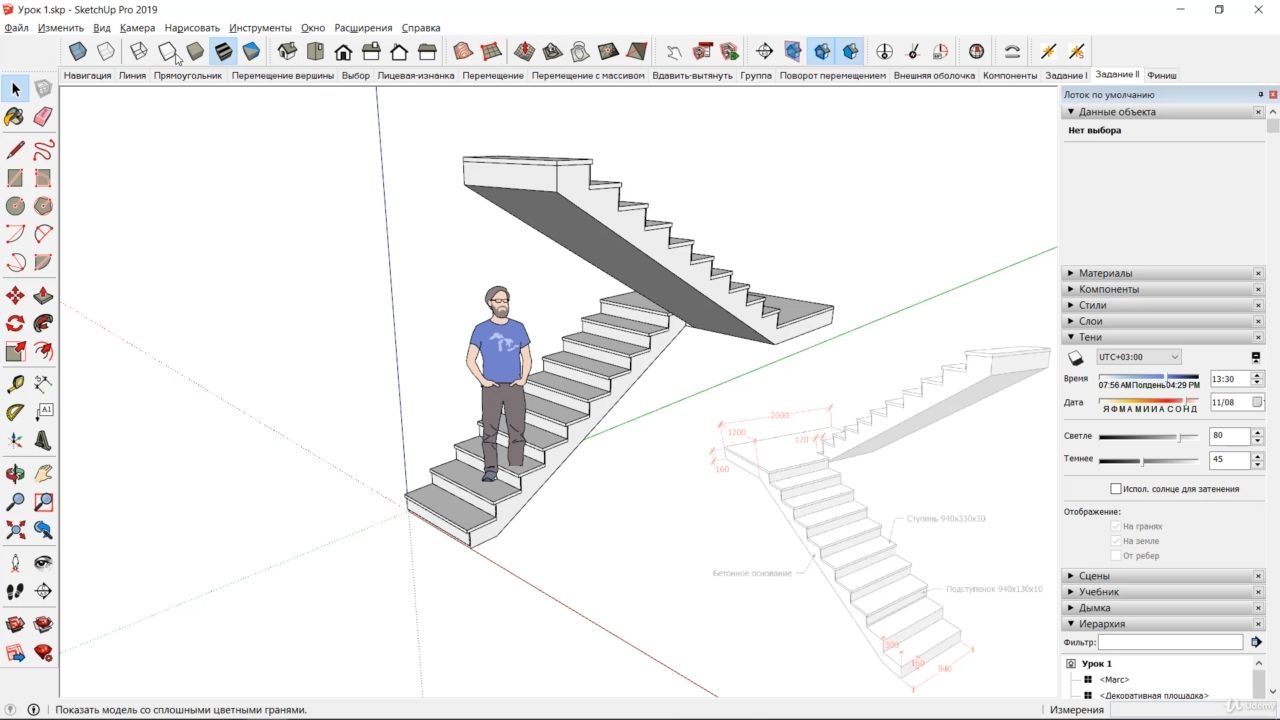Open the Расширения menu

pyautogui.click(x=363, y=28)
